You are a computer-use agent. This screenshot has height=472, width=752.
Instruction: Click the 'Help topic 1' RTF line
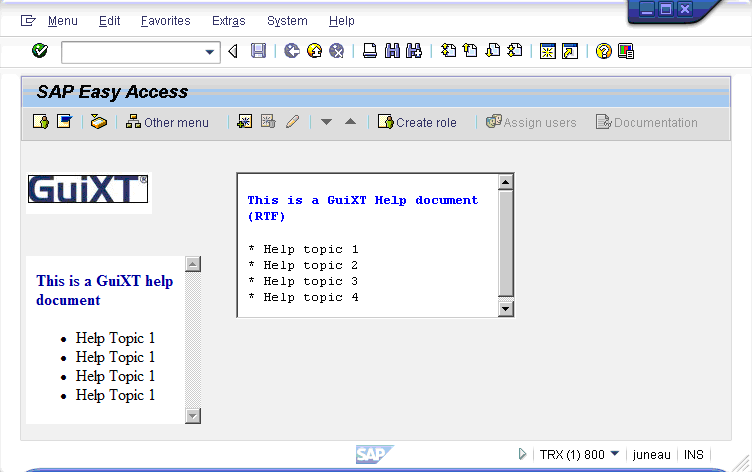pos(304,249)
